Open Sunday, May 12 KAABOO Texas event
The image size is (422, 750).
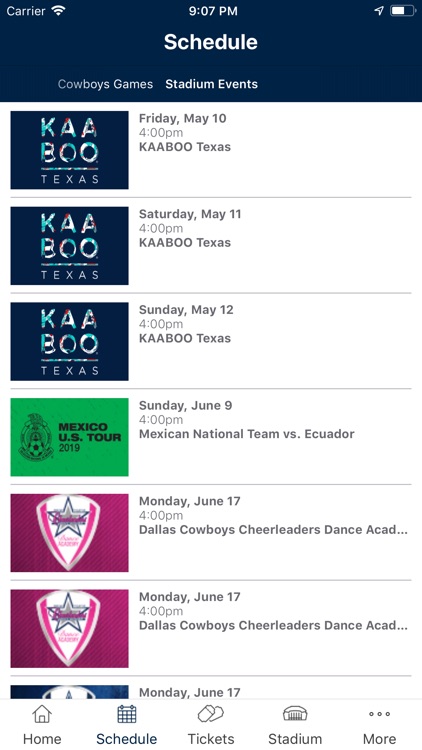coord(211,341)
